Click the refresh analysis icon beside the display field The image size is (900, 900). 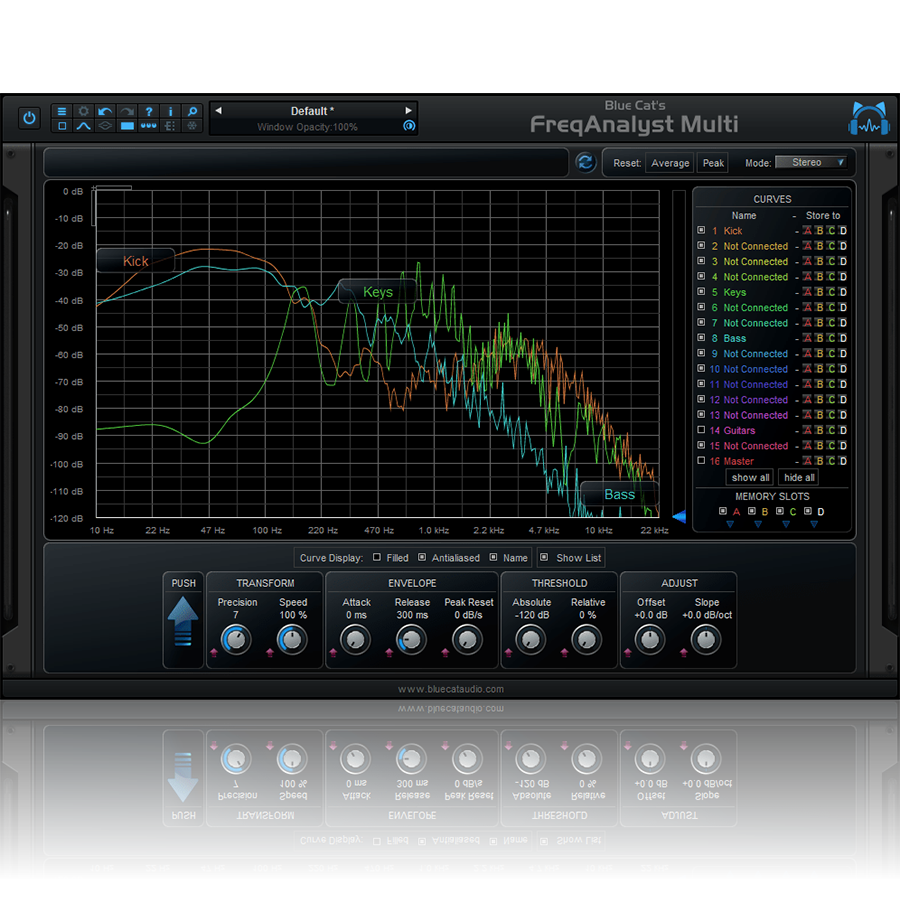(586, 162)
